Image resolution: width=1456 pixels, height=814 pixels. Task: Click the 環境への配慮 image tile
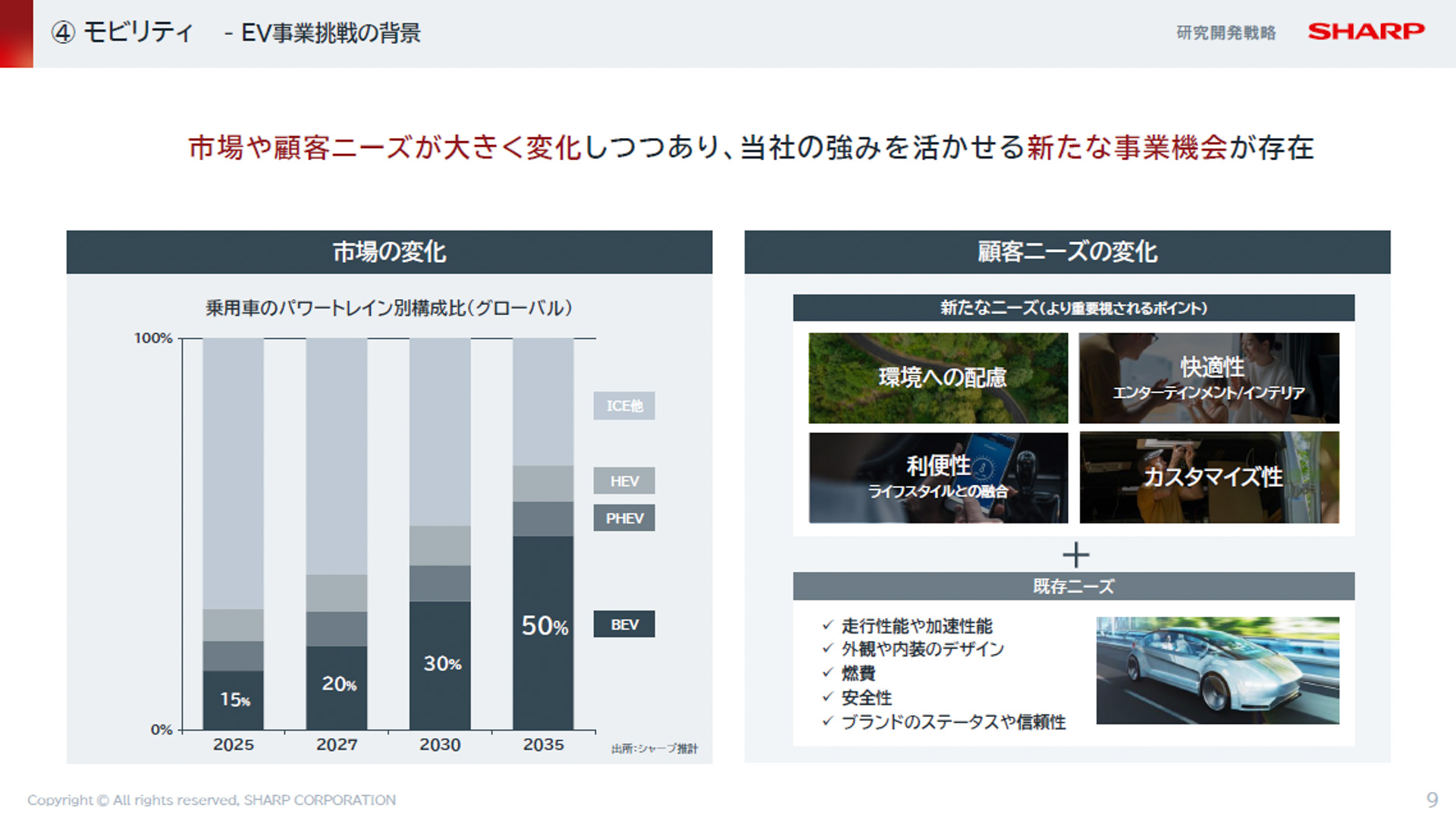pyautogui.click(x=937, y=378)
